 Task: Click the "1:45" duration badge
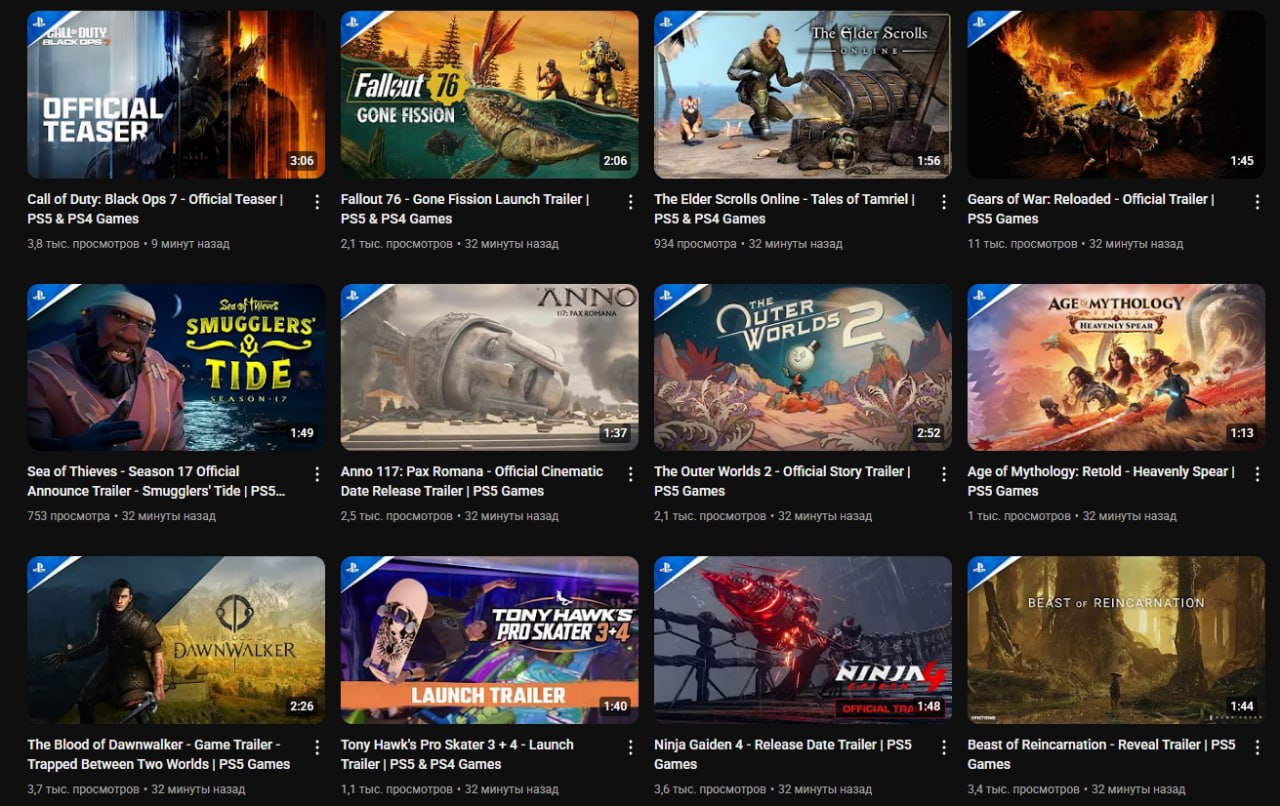point(1242,161)
